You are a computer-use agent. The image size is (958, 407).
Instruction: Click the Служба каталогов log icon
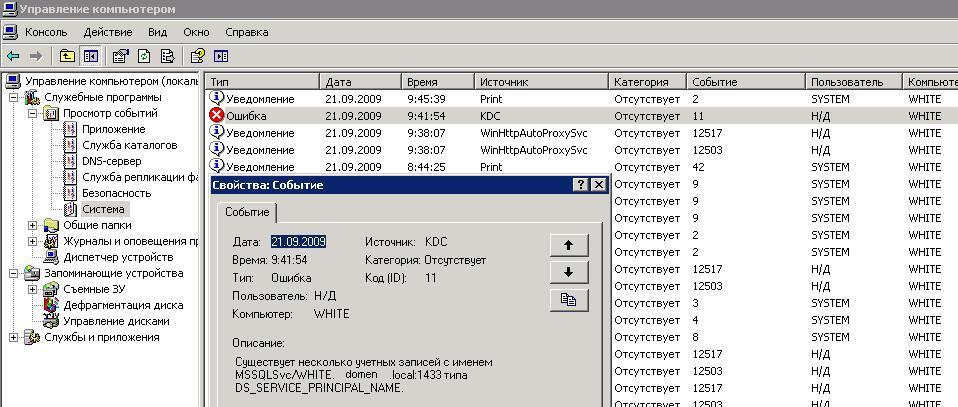(x=71, y=145)
